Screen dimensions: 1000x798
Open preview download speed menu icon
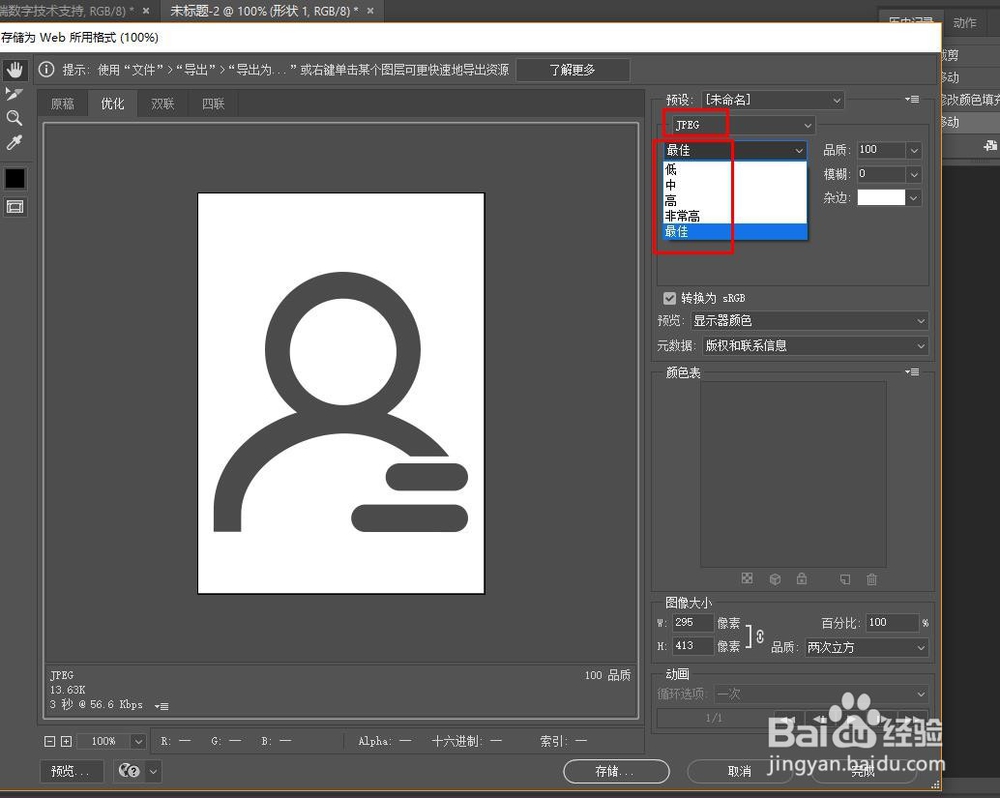(161, 706)
